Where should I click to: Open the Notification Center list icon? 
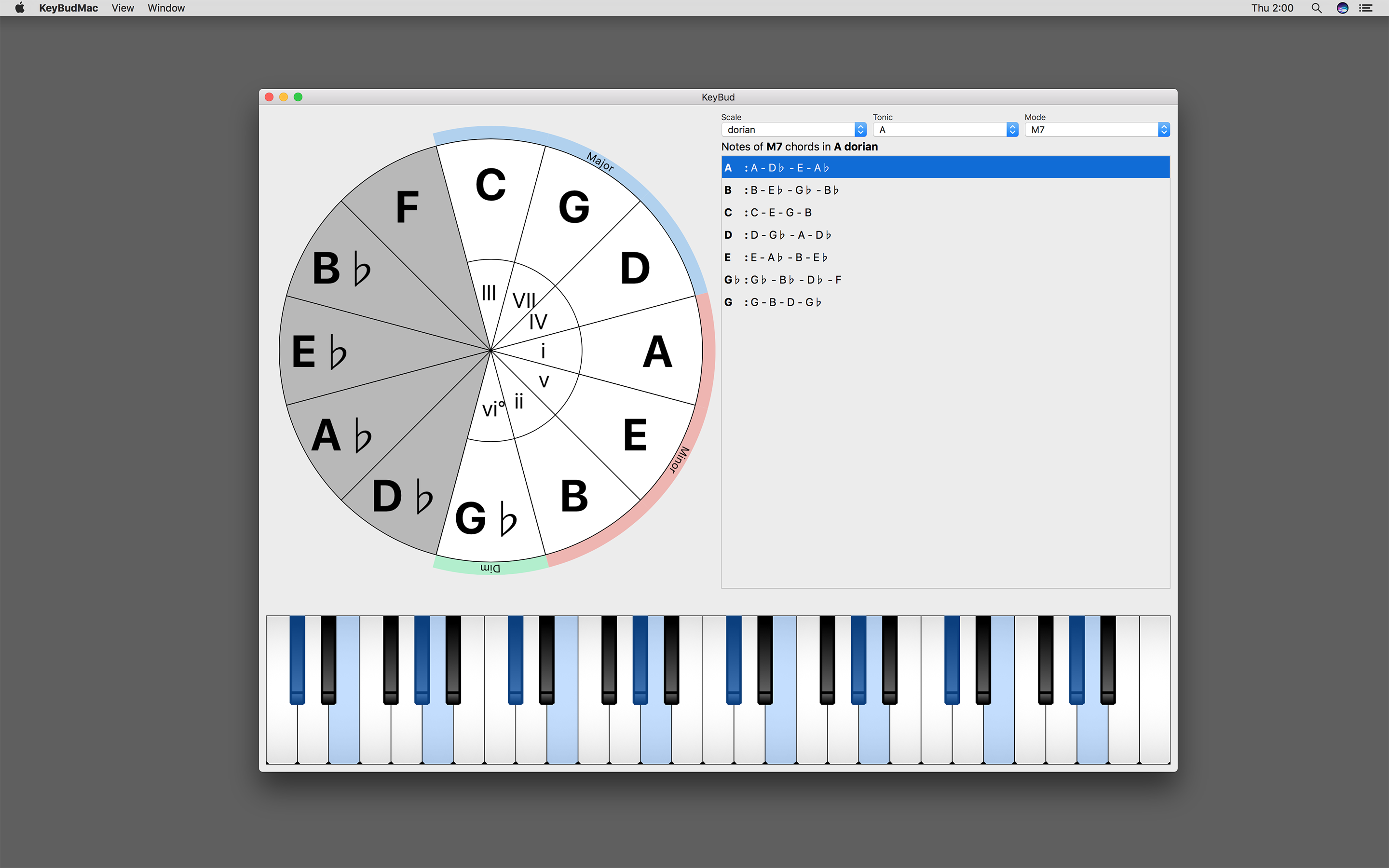pos(1365,8)
